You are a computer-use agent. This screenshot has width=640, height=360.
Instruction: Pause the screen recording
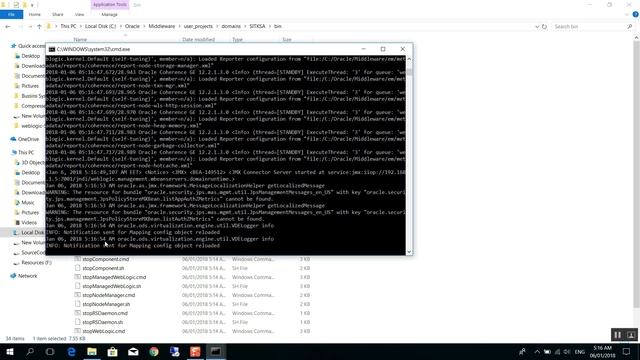618,335
